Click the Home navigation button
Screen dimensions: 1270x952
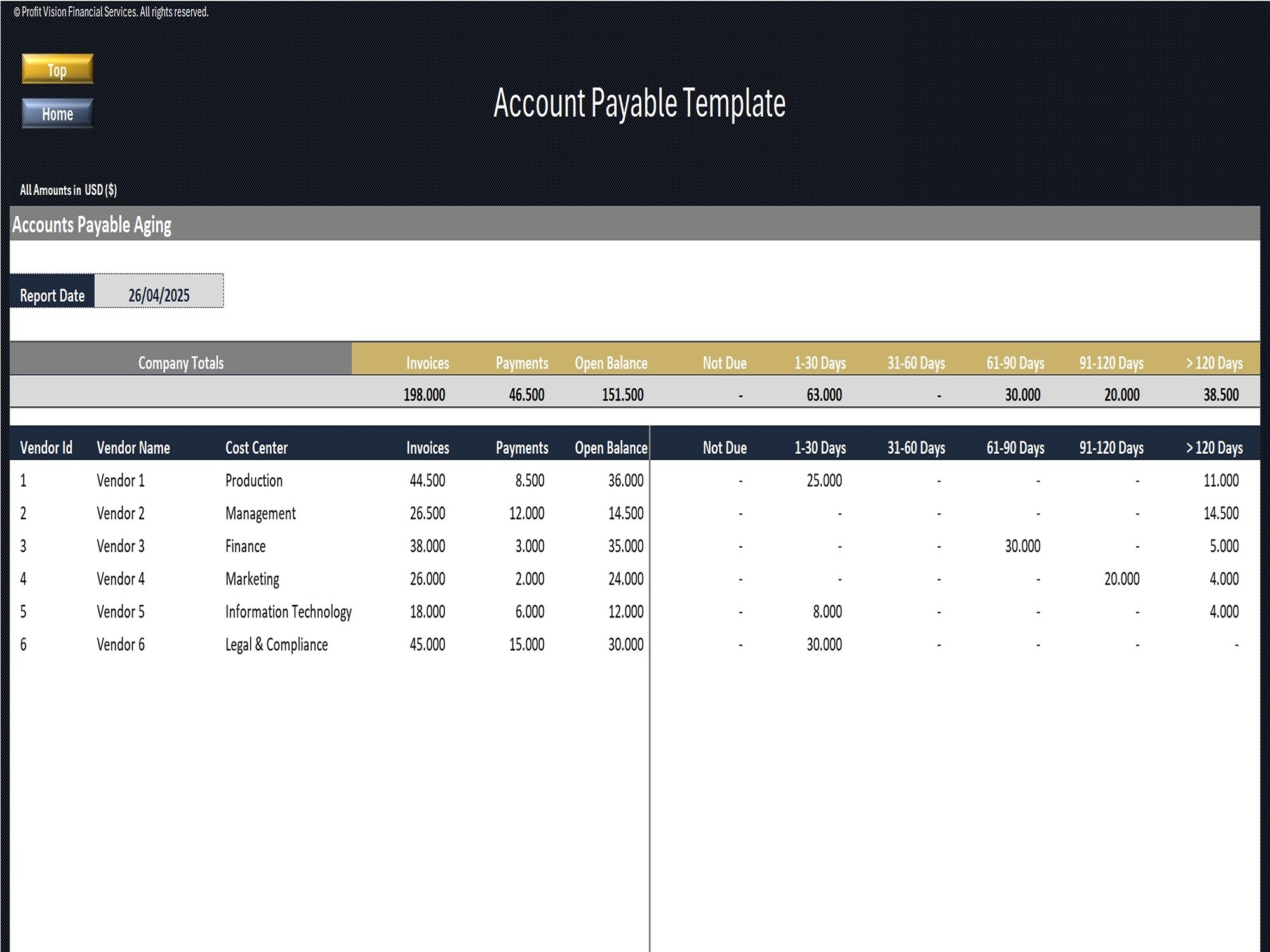tap(57, 114)
